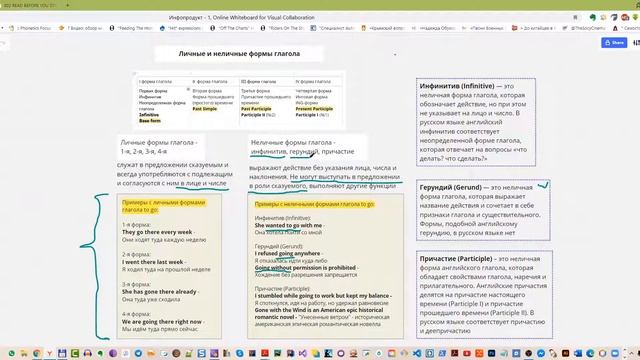640x360 pixels.
Task: Open the 'Hit expression' bookmark
Action: tap(181, 28)
